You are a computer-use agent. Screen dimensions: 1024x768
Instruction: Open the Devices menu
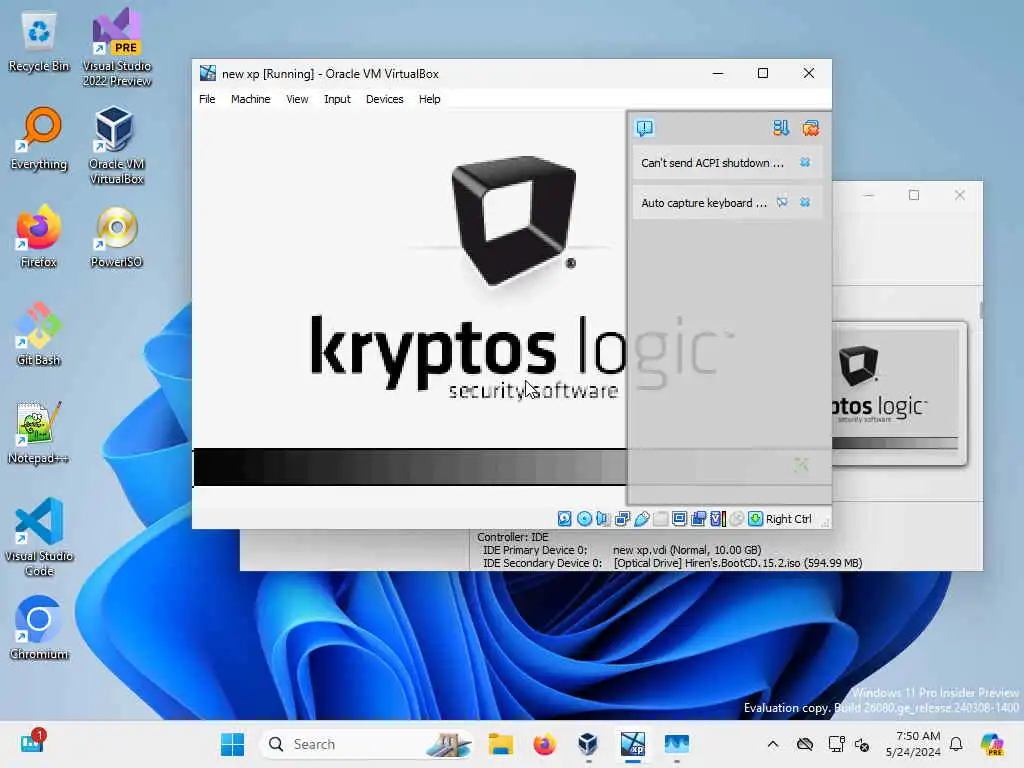click(385, 99)
